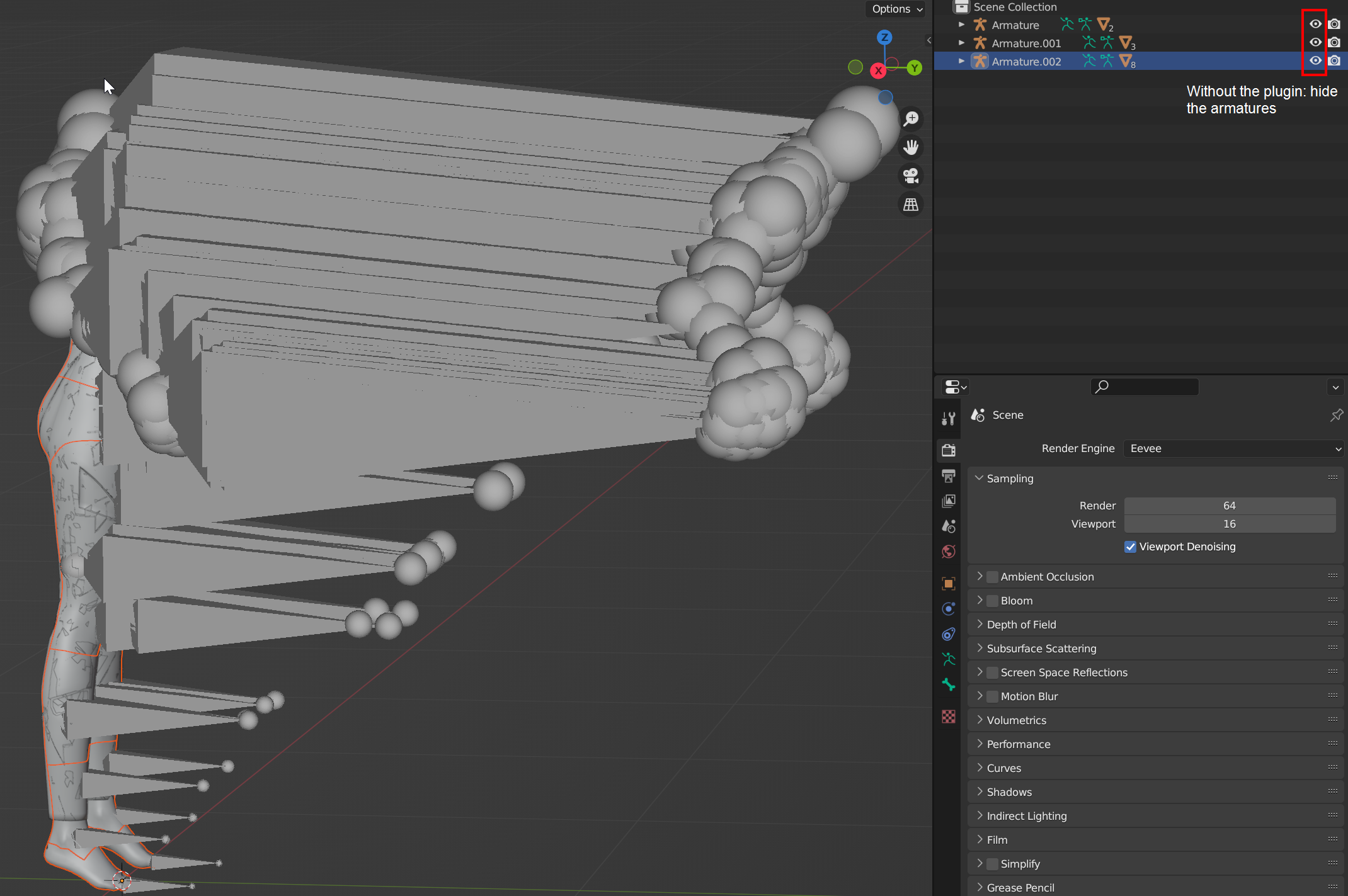Toggle camera view icon in viewport
The width and height of the screenshot is (1348, 896).
[911, 176]
